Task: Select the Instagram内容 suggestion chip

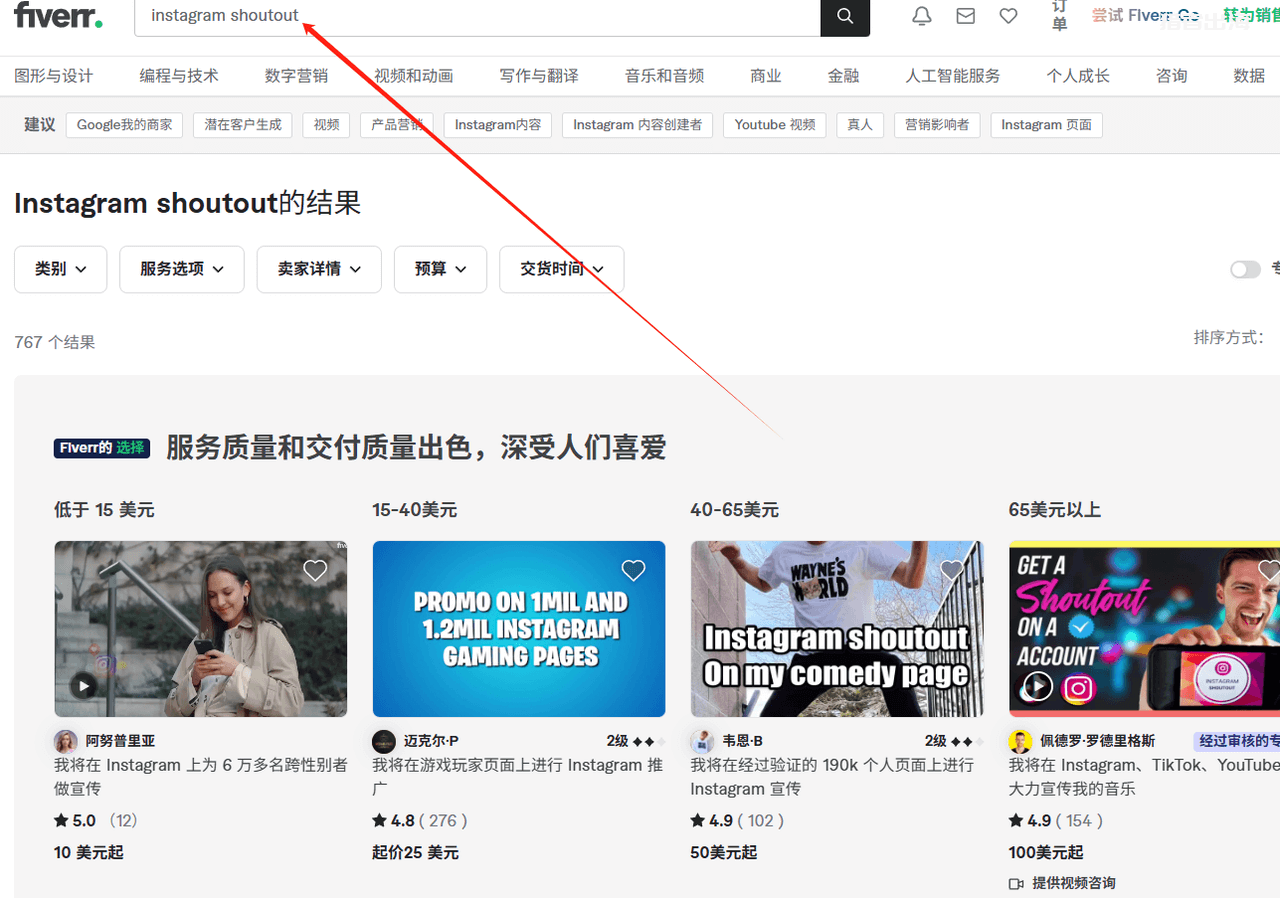Action: [498, 125]
